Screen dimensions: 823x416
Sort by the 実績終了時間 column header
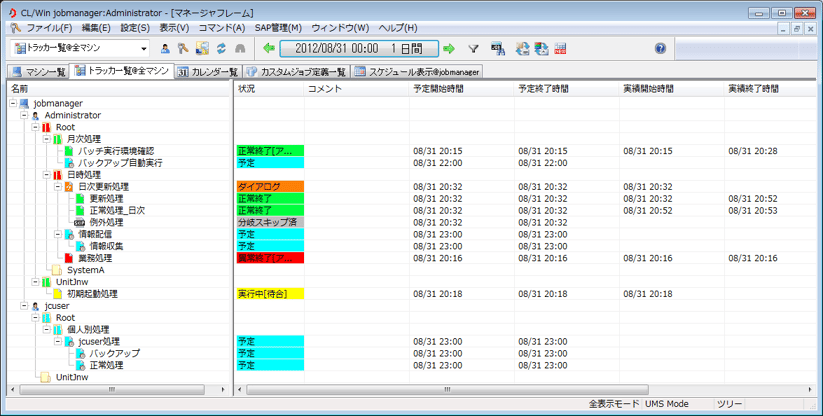[x=770, y=89]
